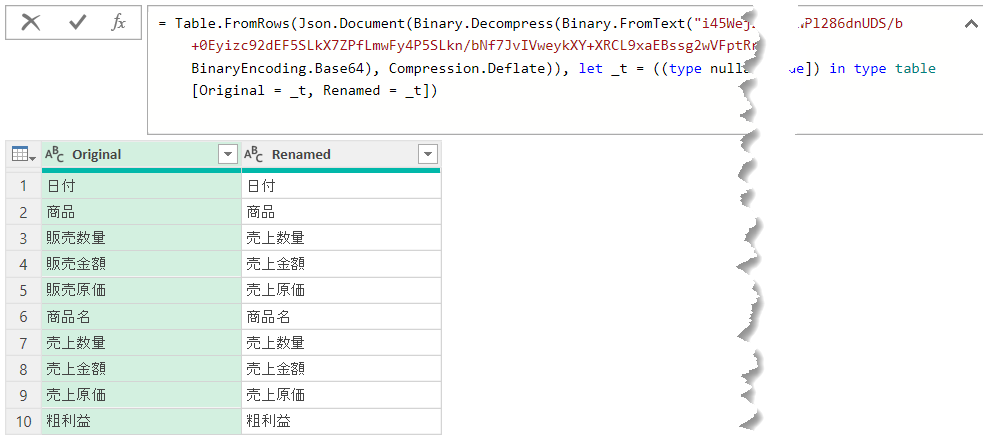Select row number 10
Screen dimensions: 983x436
point(24,422)
